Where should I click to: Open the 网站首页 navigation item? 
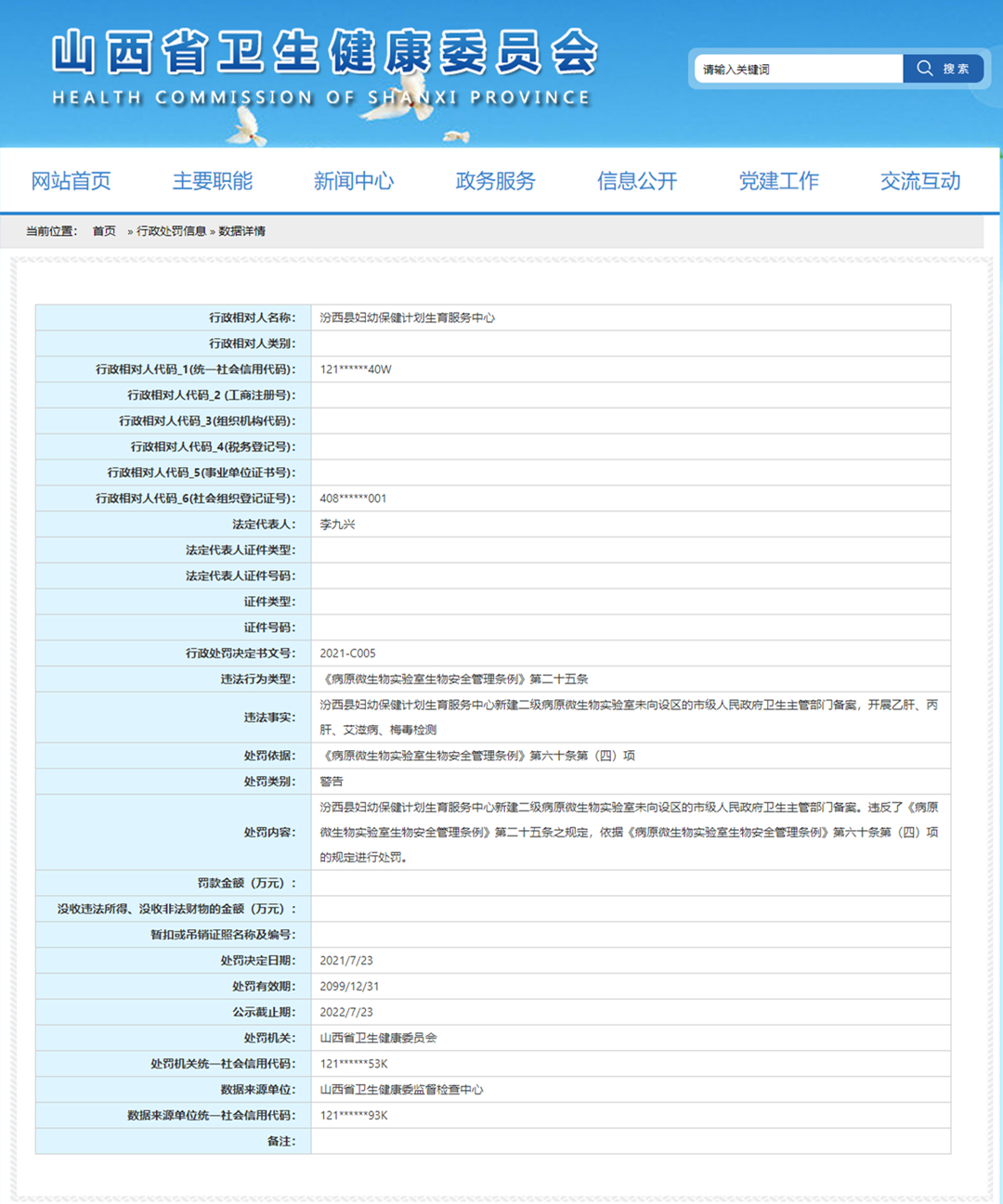[x=71, y=181]
